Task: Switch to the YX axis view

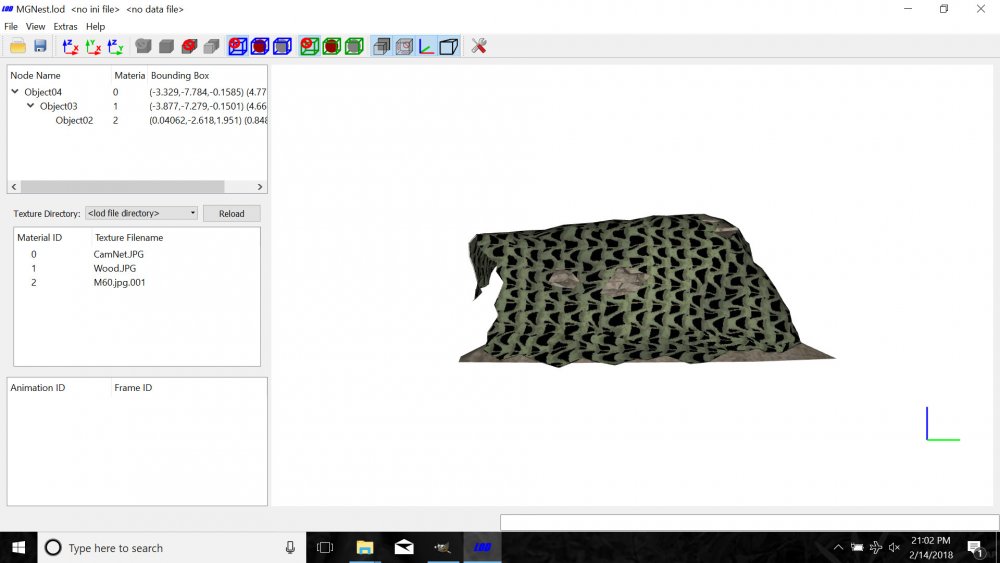Action: tap(93, 46)
